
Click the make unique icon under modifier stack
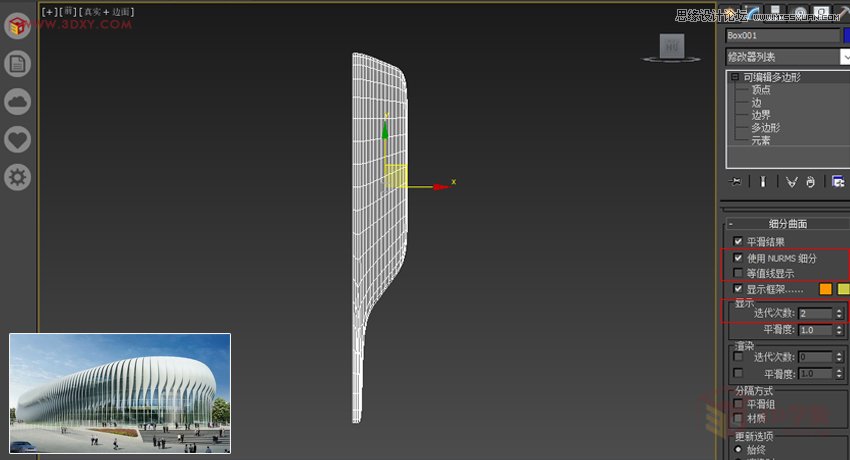click(x=791, y=182)
